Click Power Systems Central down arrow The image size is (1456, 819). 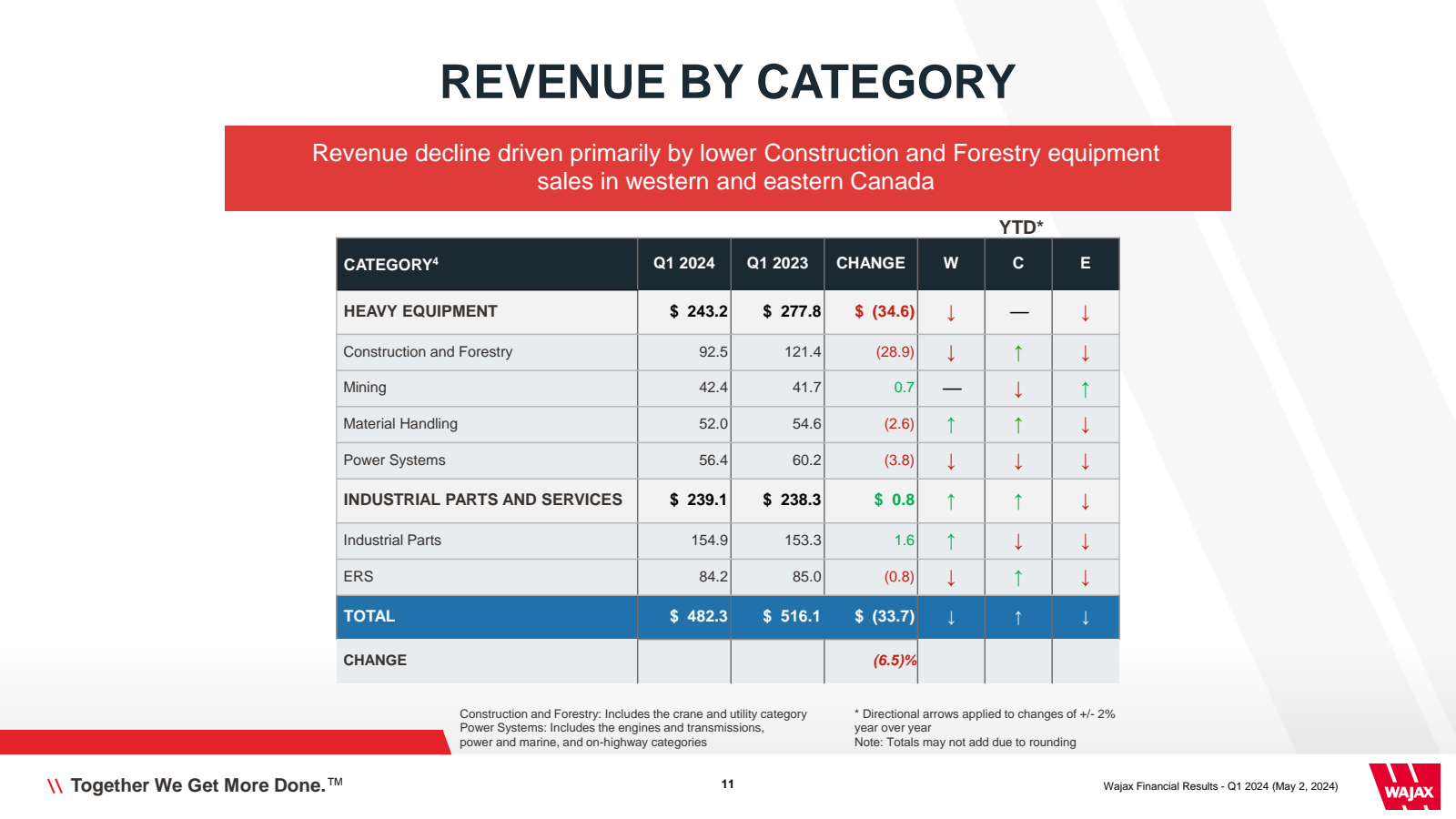click(x=1018, y=461)
